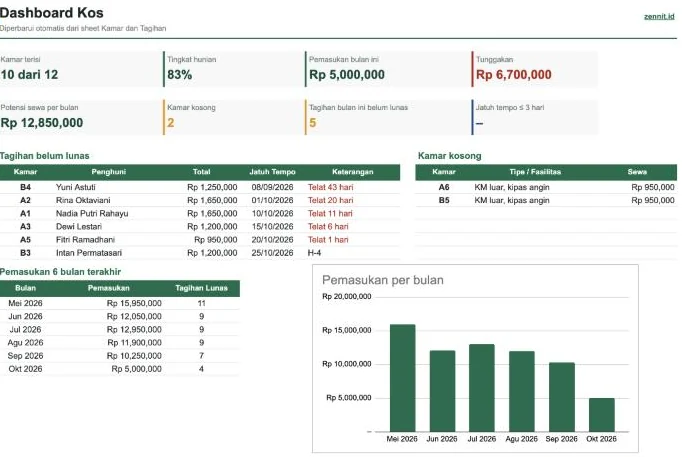
Task: Click the Rp 20,000,000 axis label
Action: point(347,297)
